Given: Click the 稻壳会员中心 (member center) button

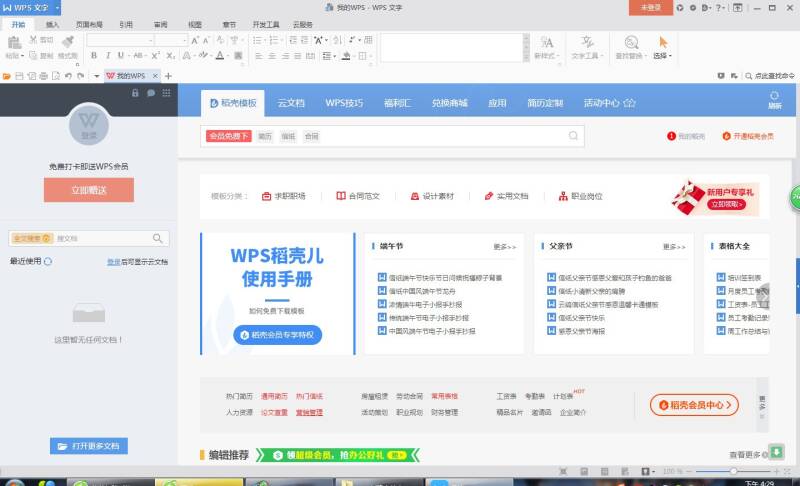Looking at the screenshot, I should (x=694, y=405).
